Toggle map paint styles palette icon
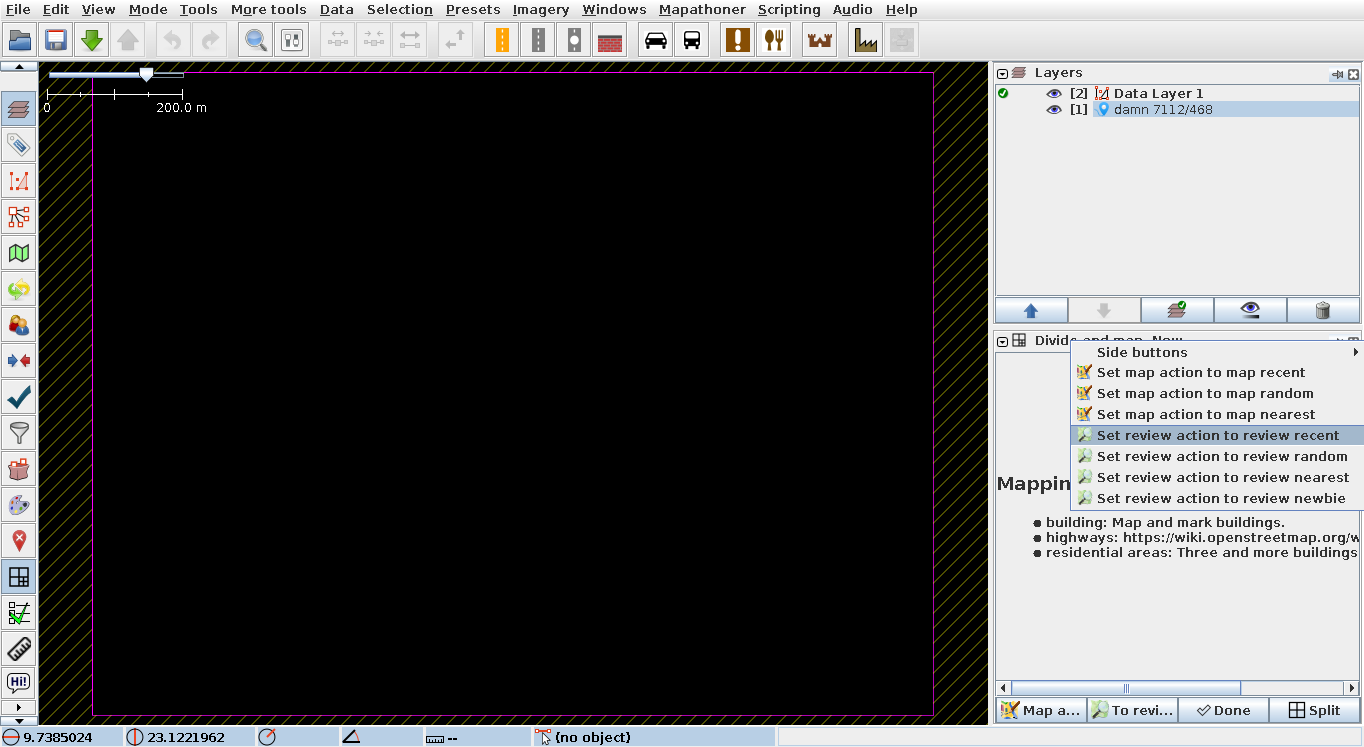The height and width of the screenshot is (747, 1364). pos(18,505)
